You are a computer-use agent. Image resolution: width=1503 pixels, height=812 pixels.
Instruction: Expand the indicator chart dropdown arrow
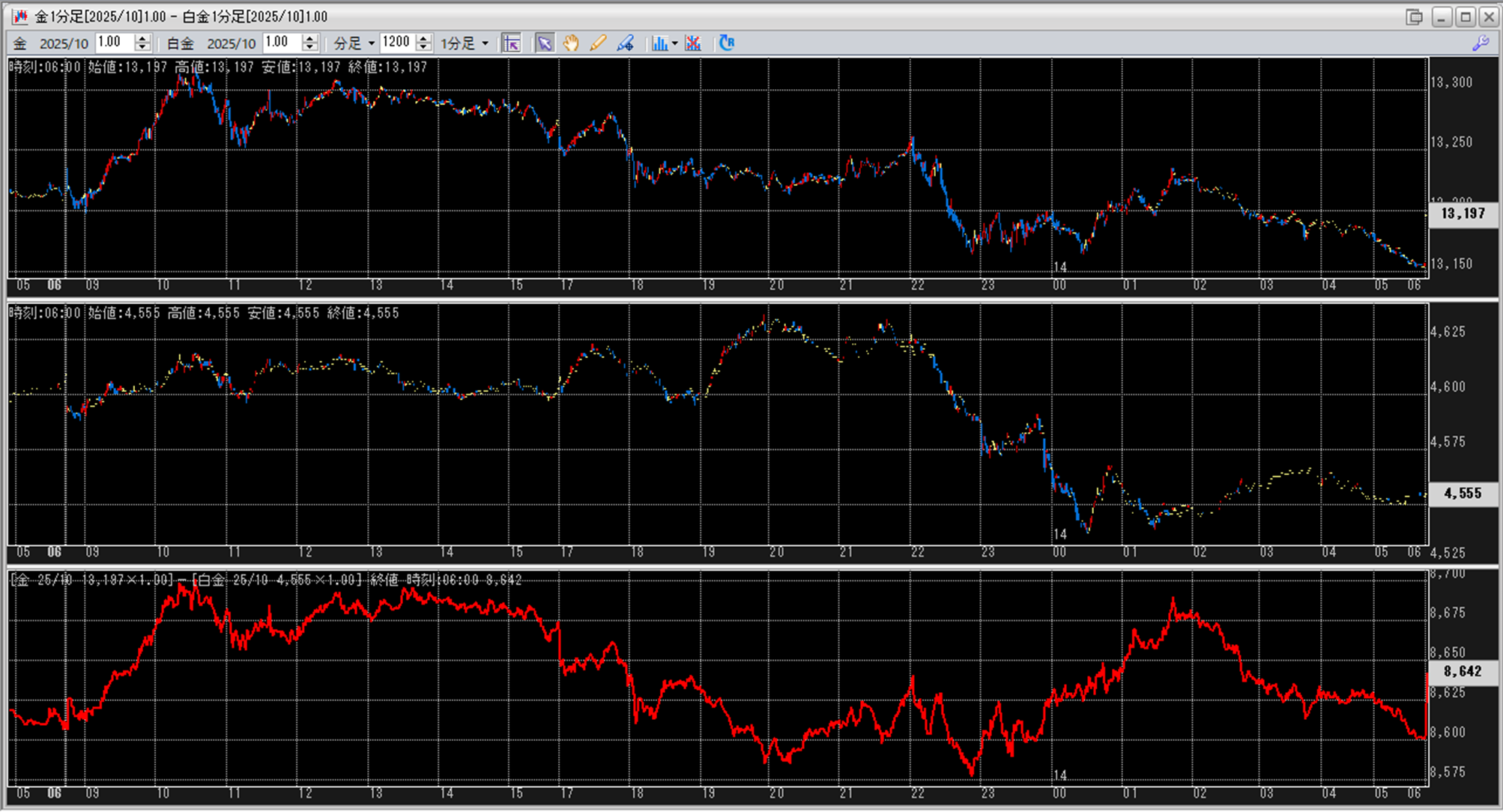675,43
